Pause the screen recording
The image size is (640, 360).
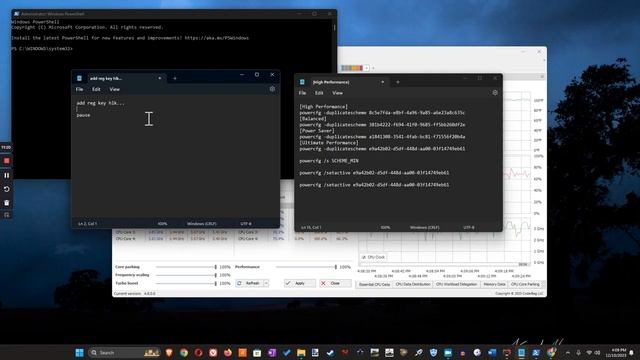6,175
